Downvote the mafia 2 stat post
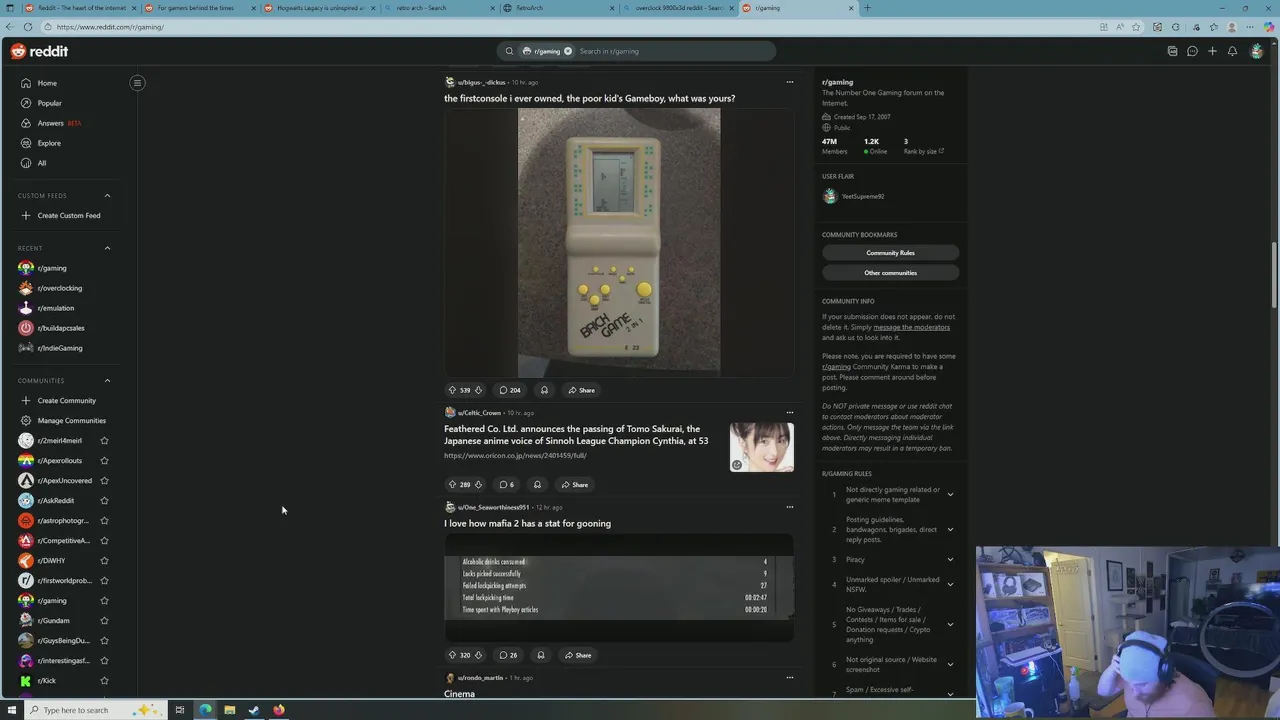Viewport: 1280px width, 720px height. point(478,655)
